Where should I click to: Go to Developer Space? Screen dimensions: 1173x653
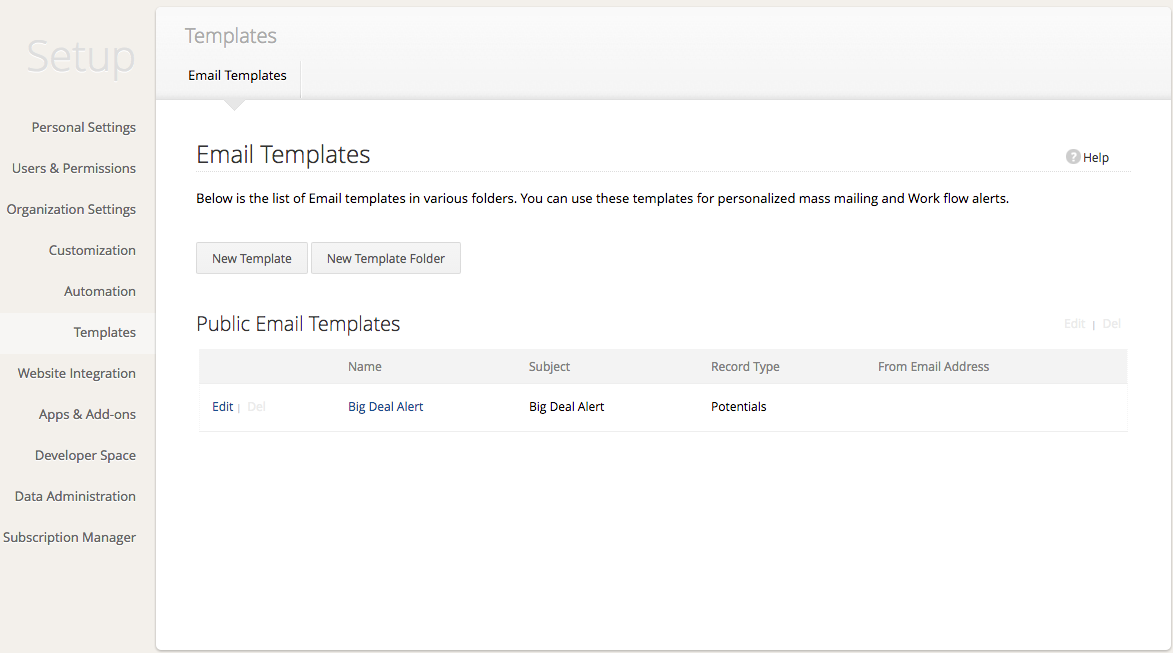(x=85, y=455)
